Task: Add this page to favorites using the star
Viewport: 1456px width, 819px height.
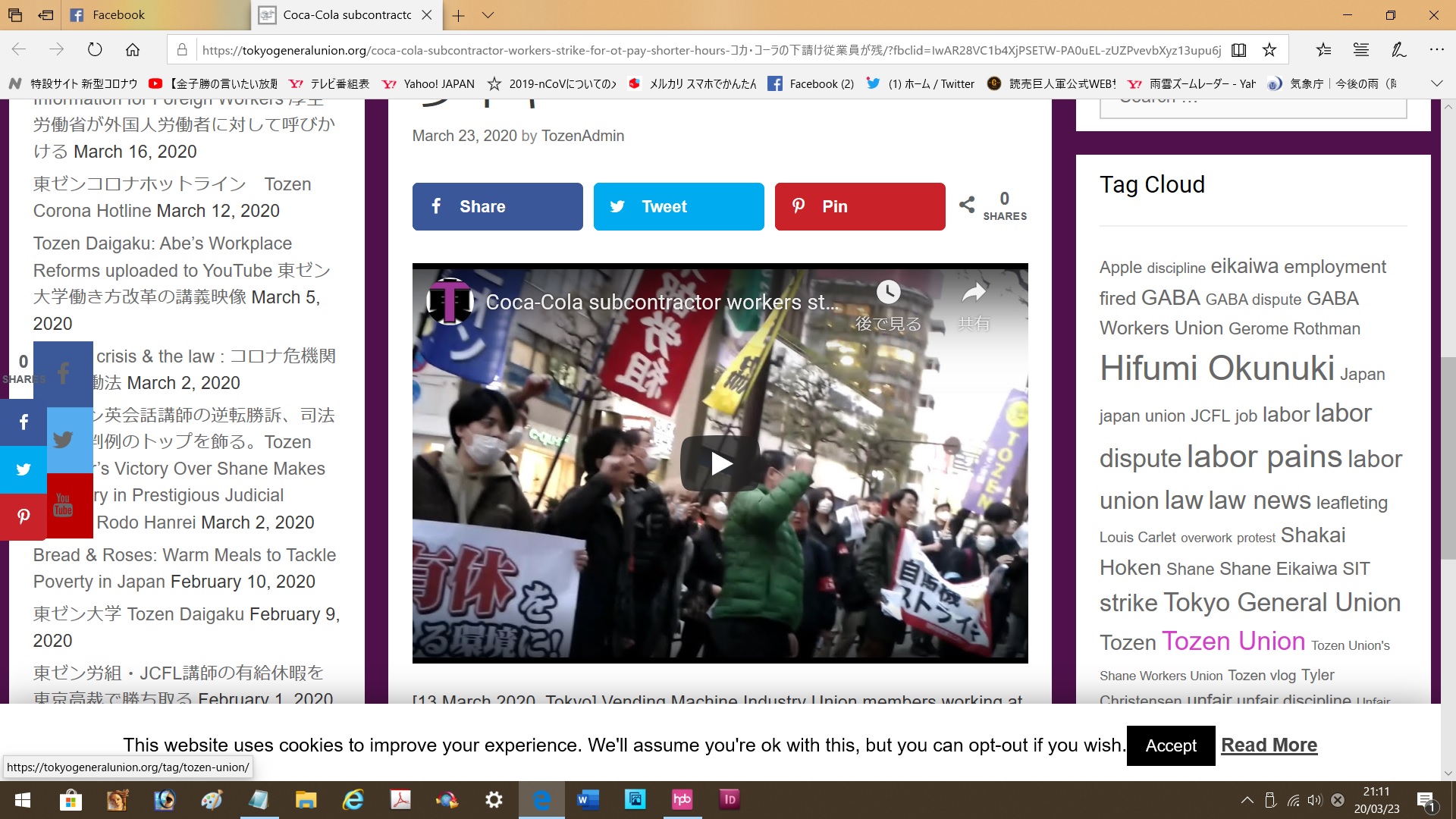Action: coord(1269,50)
